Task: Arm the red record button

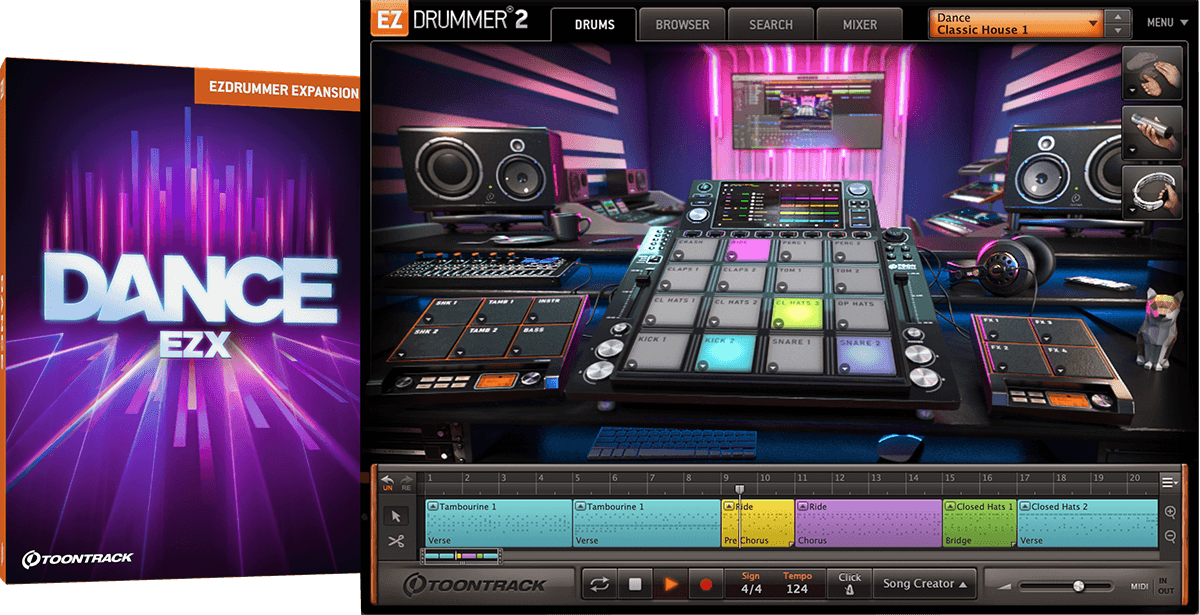Action: click(706, 584)
